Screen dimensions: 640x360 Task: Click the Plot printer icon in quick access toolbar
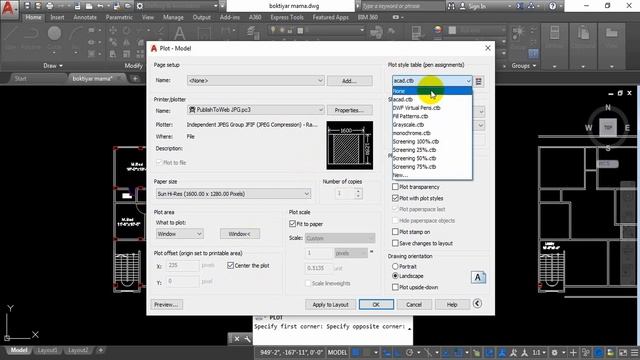[x=50, y=6]
